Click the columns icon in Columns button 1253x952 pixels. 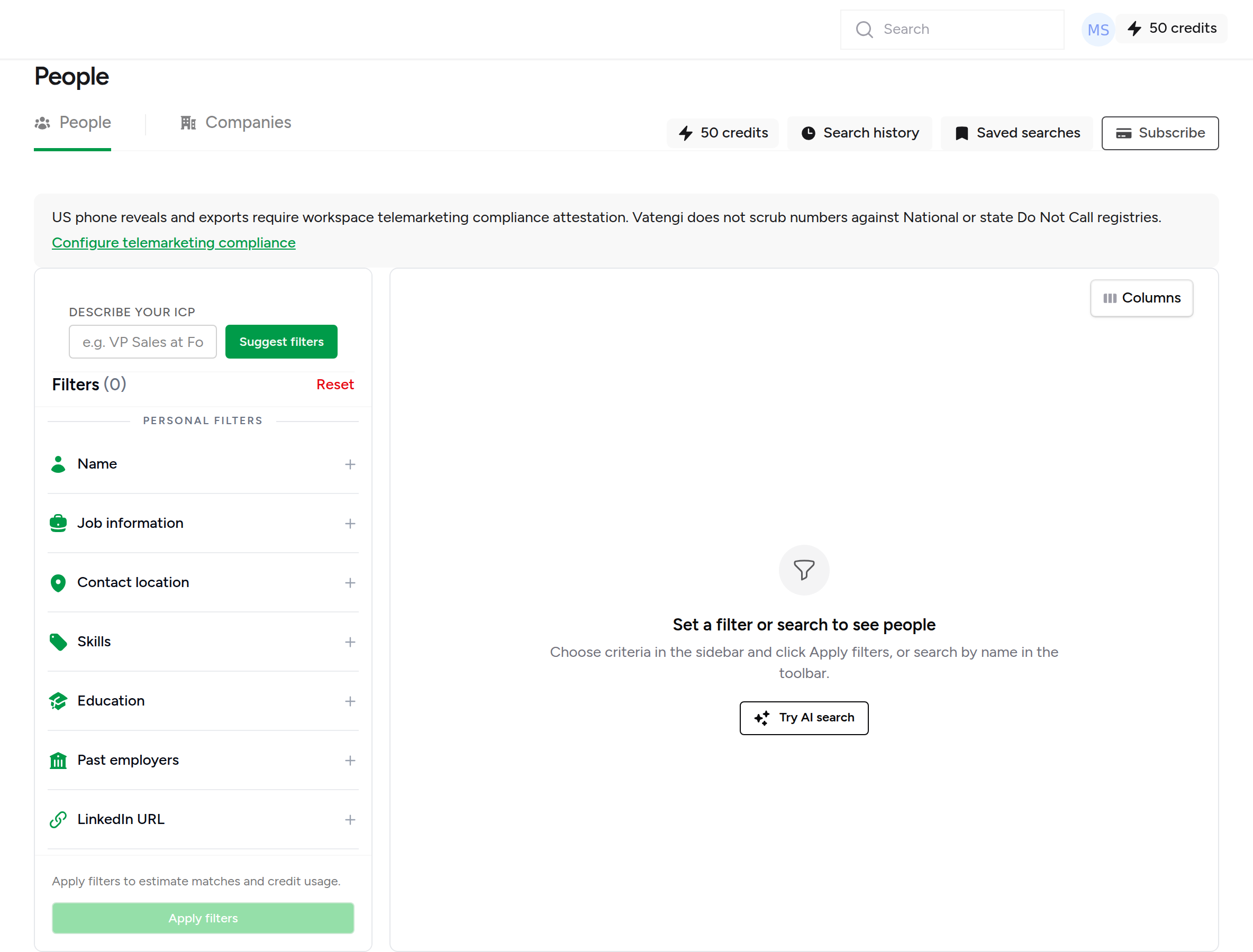click(x=1110, y=298)
